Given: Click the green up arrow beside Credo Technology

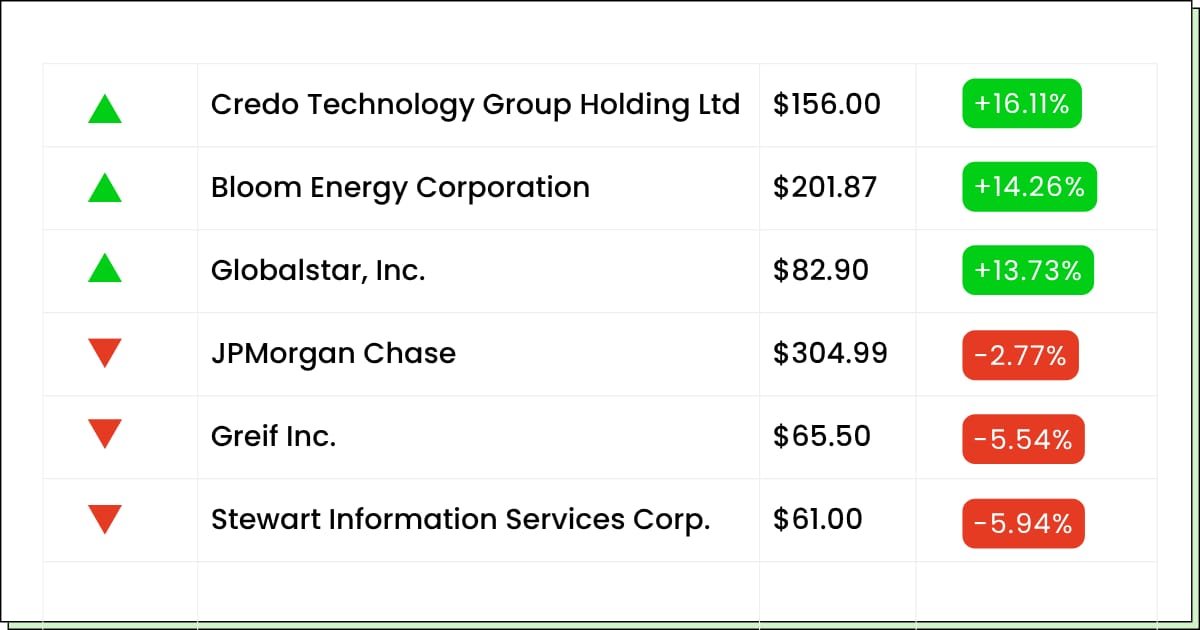Looking at the screenshot, I should [105, 108].
